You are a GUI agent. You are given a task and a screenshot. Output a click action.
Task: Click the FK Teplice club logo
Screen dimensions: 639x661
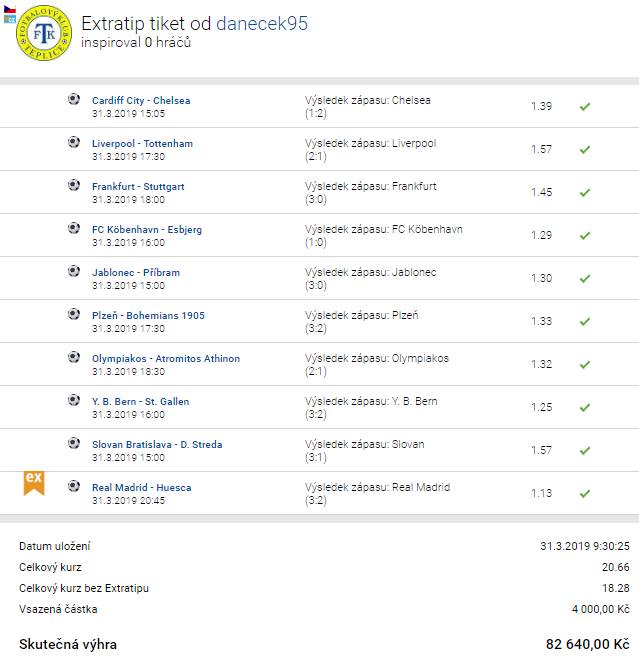44,33
